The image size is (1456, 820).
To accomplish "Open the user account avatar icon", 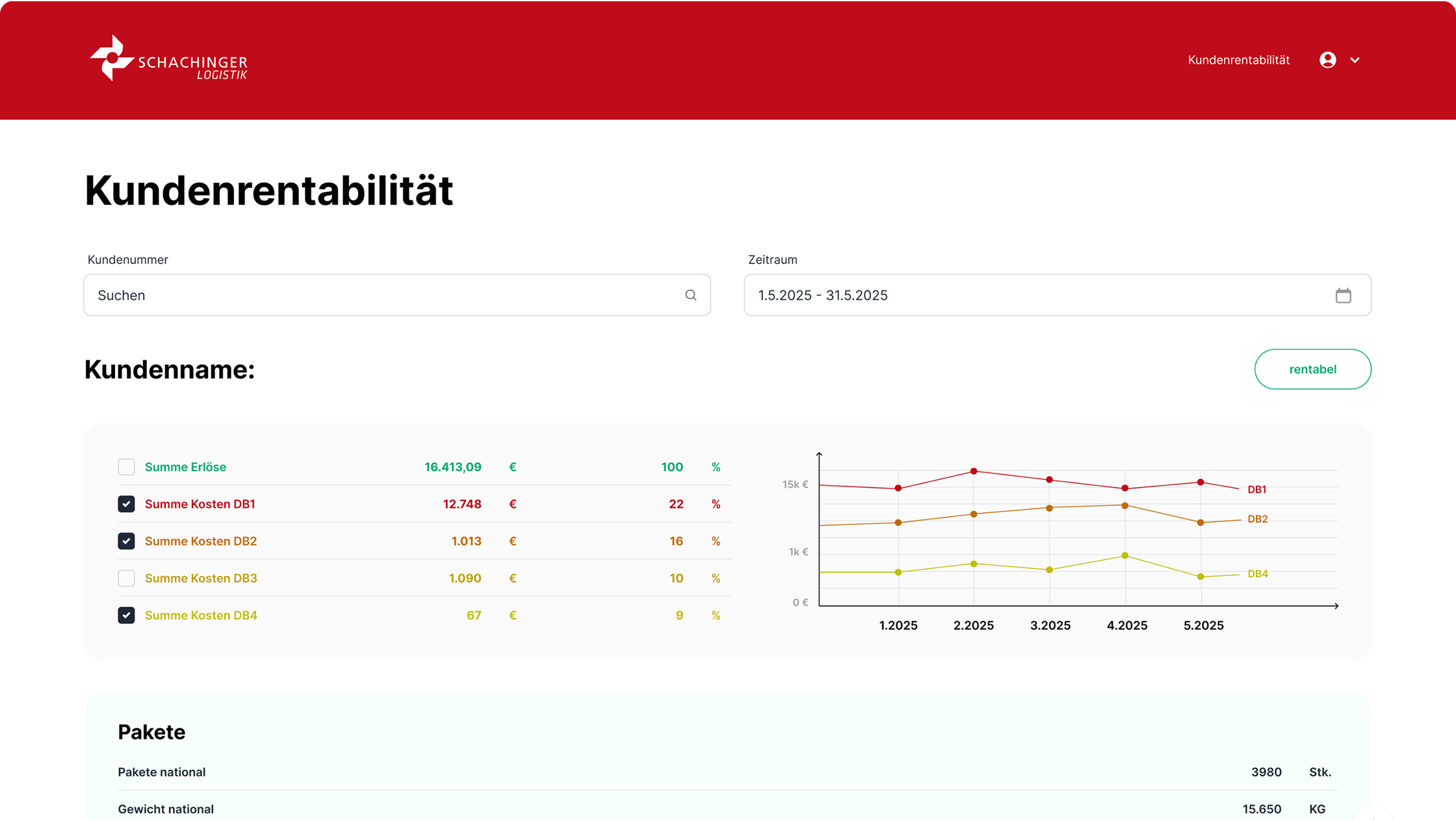I will click(x=1327, y=60).
